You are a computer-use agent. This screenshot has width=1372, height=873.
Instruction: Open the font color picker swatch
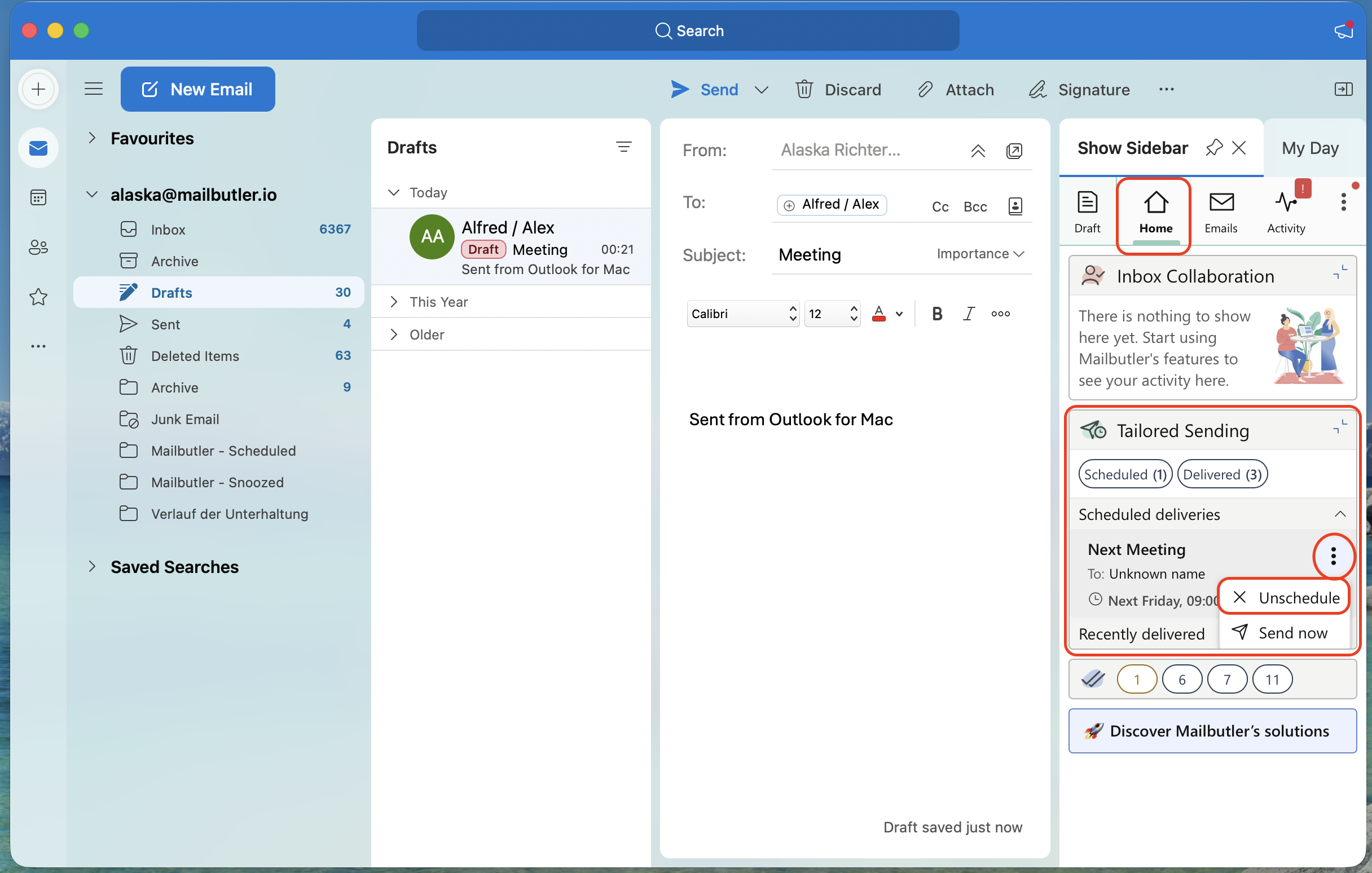coord(879,313)
